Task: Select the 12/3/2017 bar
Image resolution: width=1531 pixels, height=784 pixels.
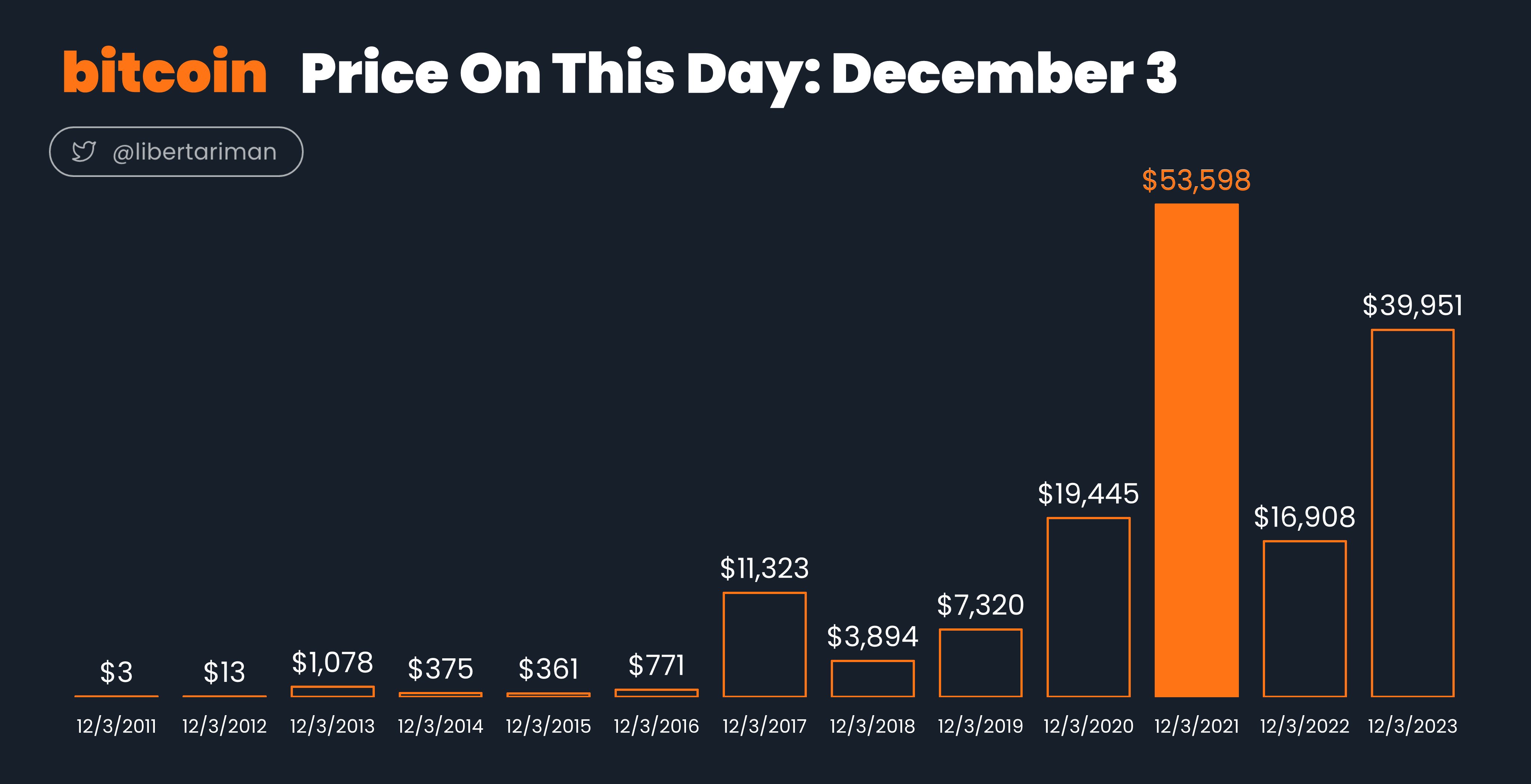Action: [x=764, y=644]
